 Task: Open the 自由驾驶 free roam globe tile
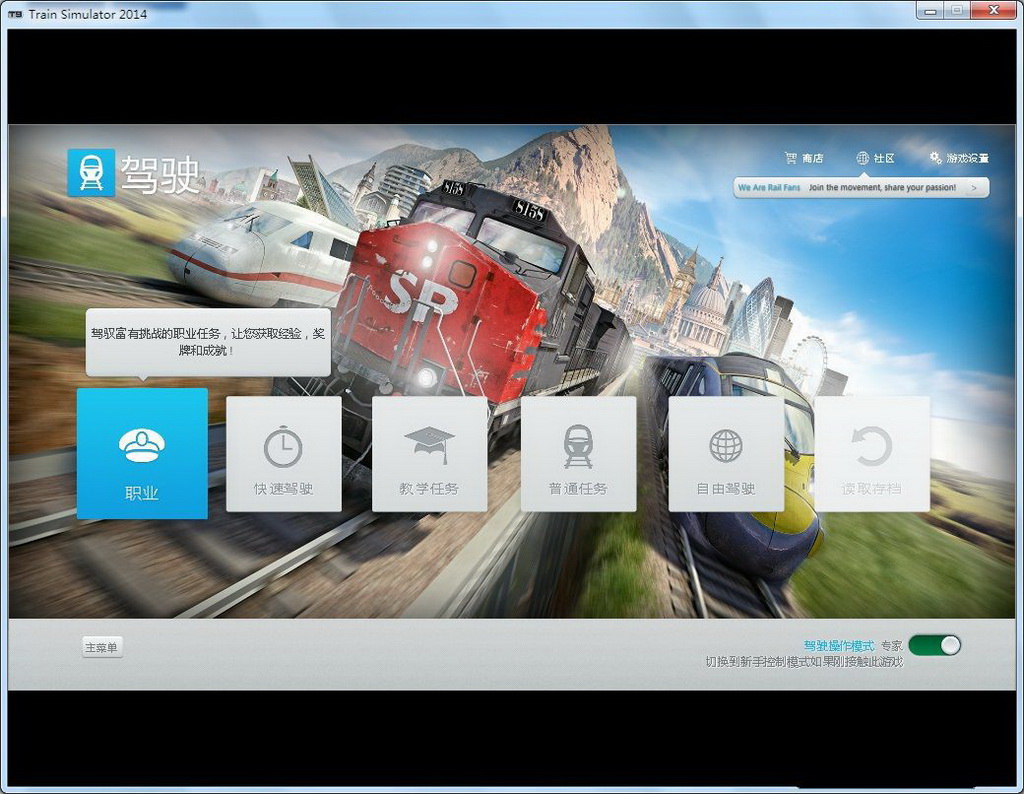[726, 454]
